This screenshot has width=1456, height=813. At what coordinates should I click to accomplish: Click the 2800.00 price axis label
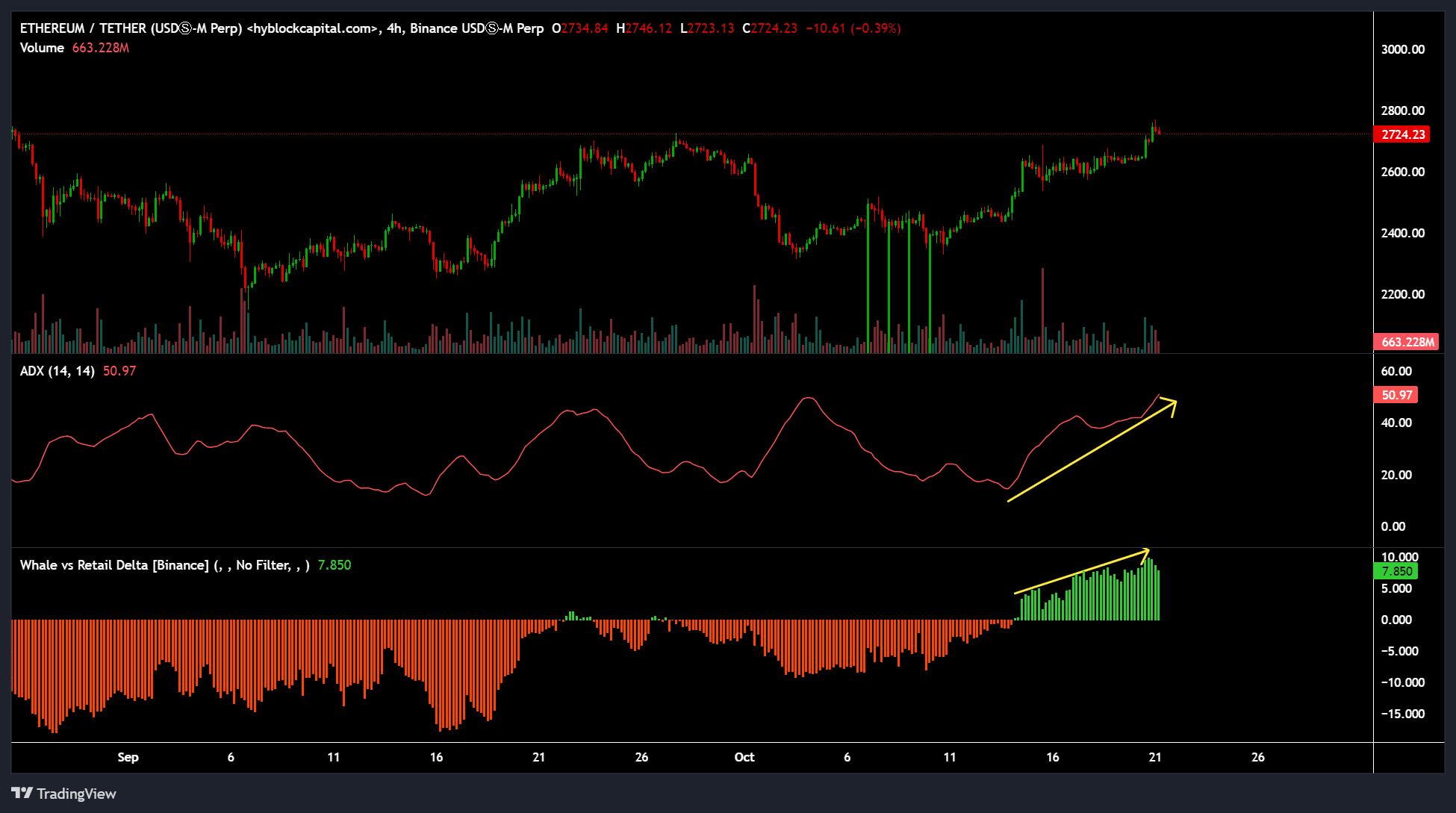click(1403, 110)
